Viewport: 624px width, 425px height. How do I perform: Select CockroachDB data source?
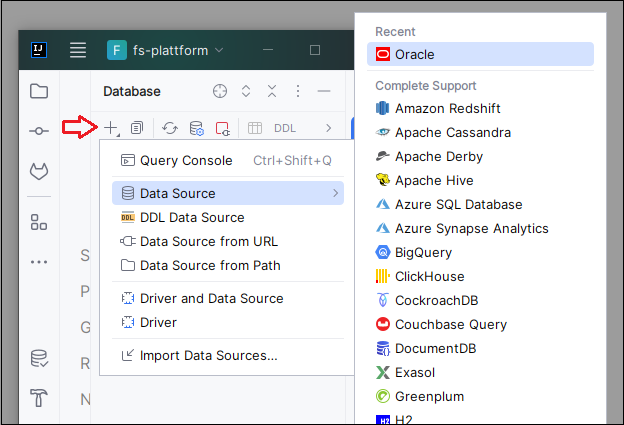pos(480,300)
